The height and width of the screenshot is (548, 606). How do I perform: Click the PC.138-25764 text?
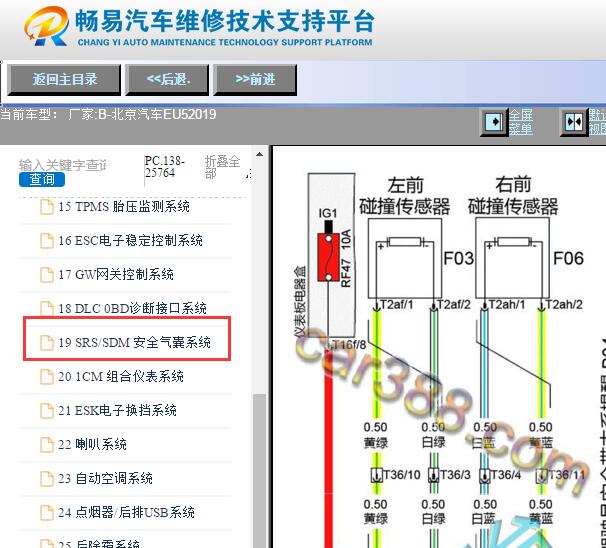pos(165,167)
